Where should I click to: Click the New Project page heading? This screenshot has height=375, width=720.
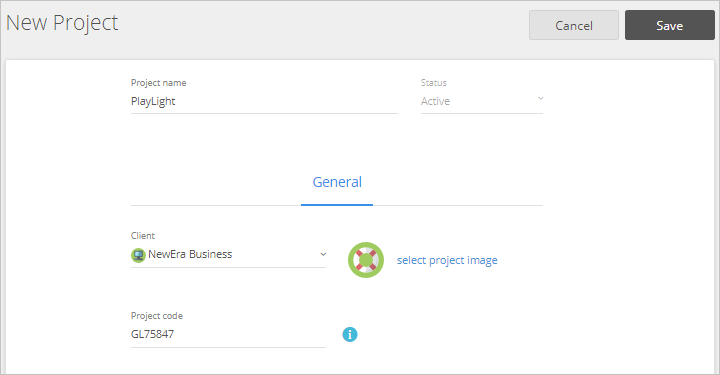pos(62,23)
